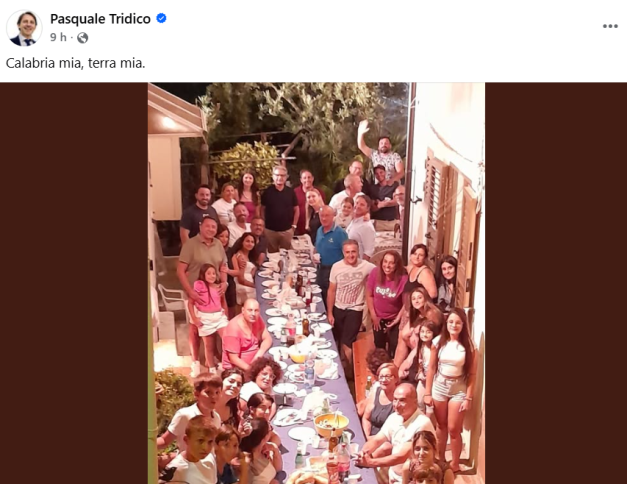This screenshot has width=627, height=484.
Task: Click the blue verified badge
Action: click(161, 18)
